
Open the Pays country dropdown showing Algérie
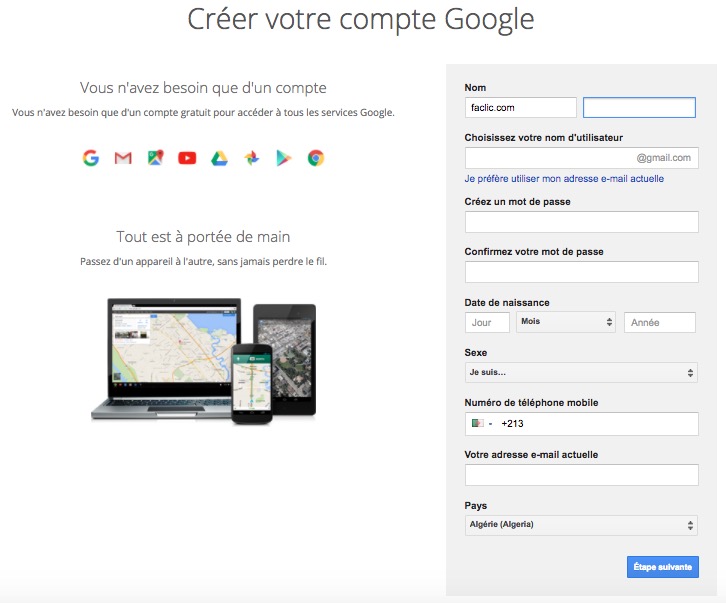click(x=581, y=525)
